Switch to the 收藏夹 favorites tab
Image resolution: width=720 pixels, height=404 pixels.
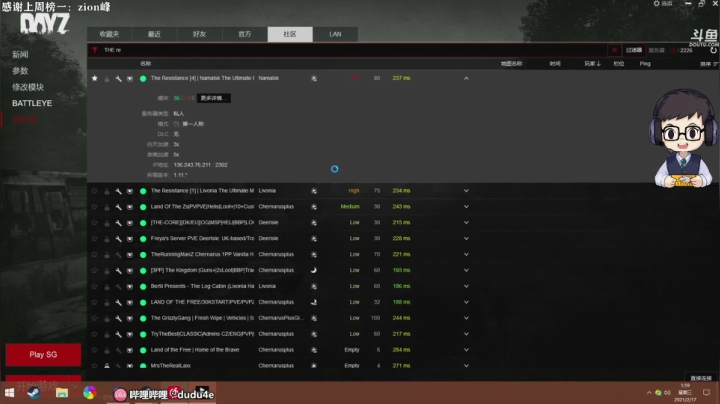pos(109,34)
